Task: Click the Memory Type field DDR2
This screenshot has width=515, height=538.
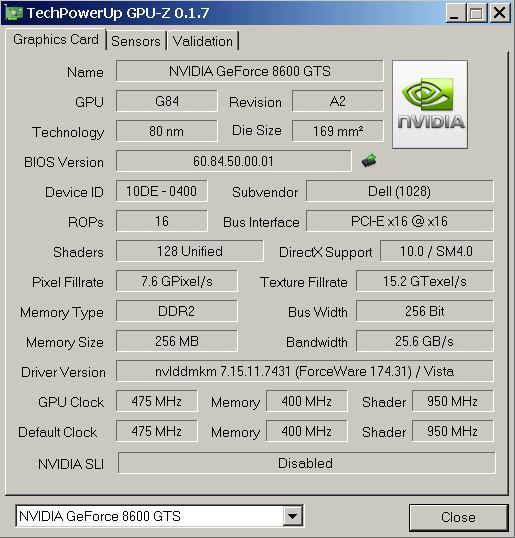Action: [x=177, y=311]
